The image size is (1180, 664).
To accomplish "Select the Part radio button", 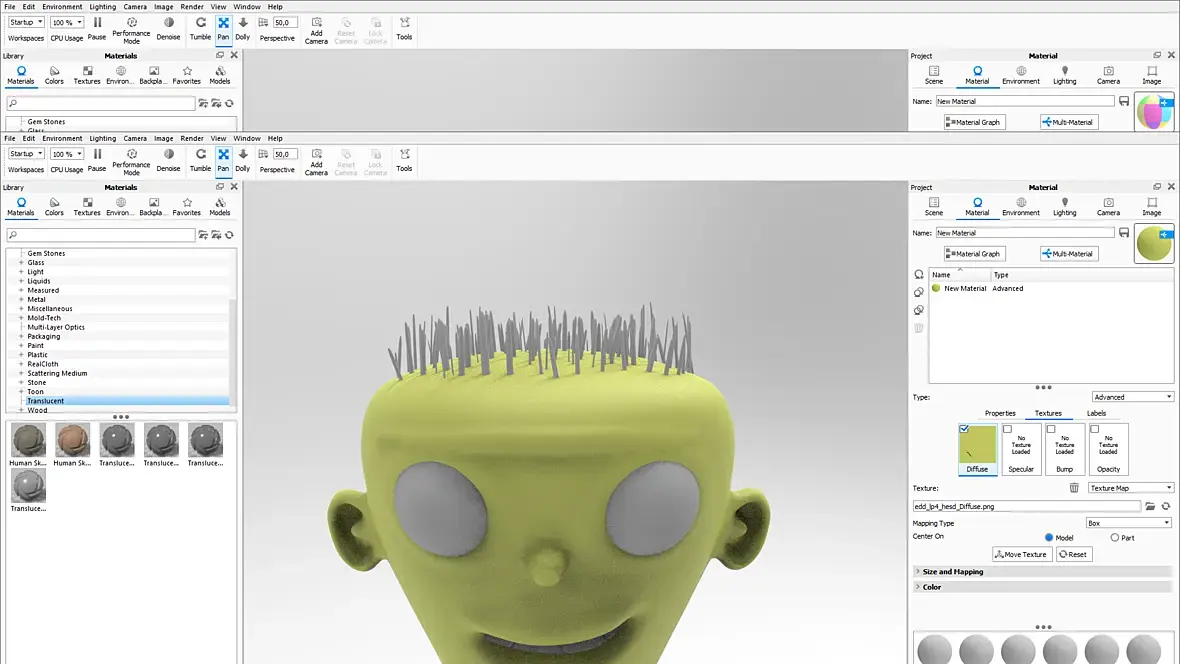I will [x=1115, y=538].
